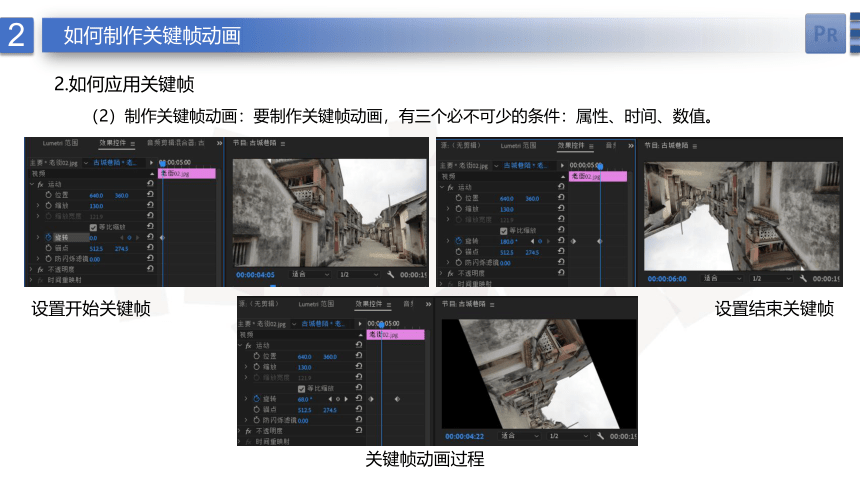The height and width of the screenshot is (484, 860).
Task: Toggle 不透明度 fx switch in animation process screenshot
Action: pos(248,431)
